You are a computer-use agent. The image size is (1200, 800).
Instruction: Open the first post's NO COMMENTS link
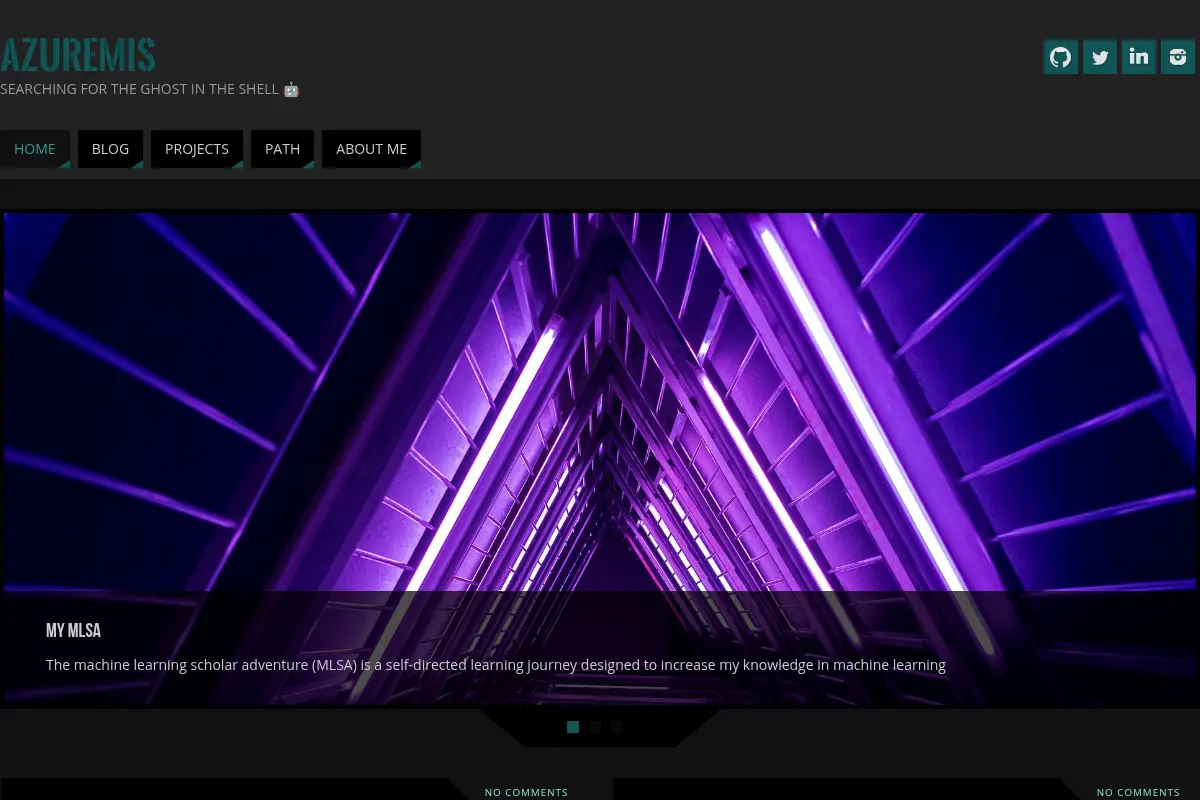click(526, 792)
